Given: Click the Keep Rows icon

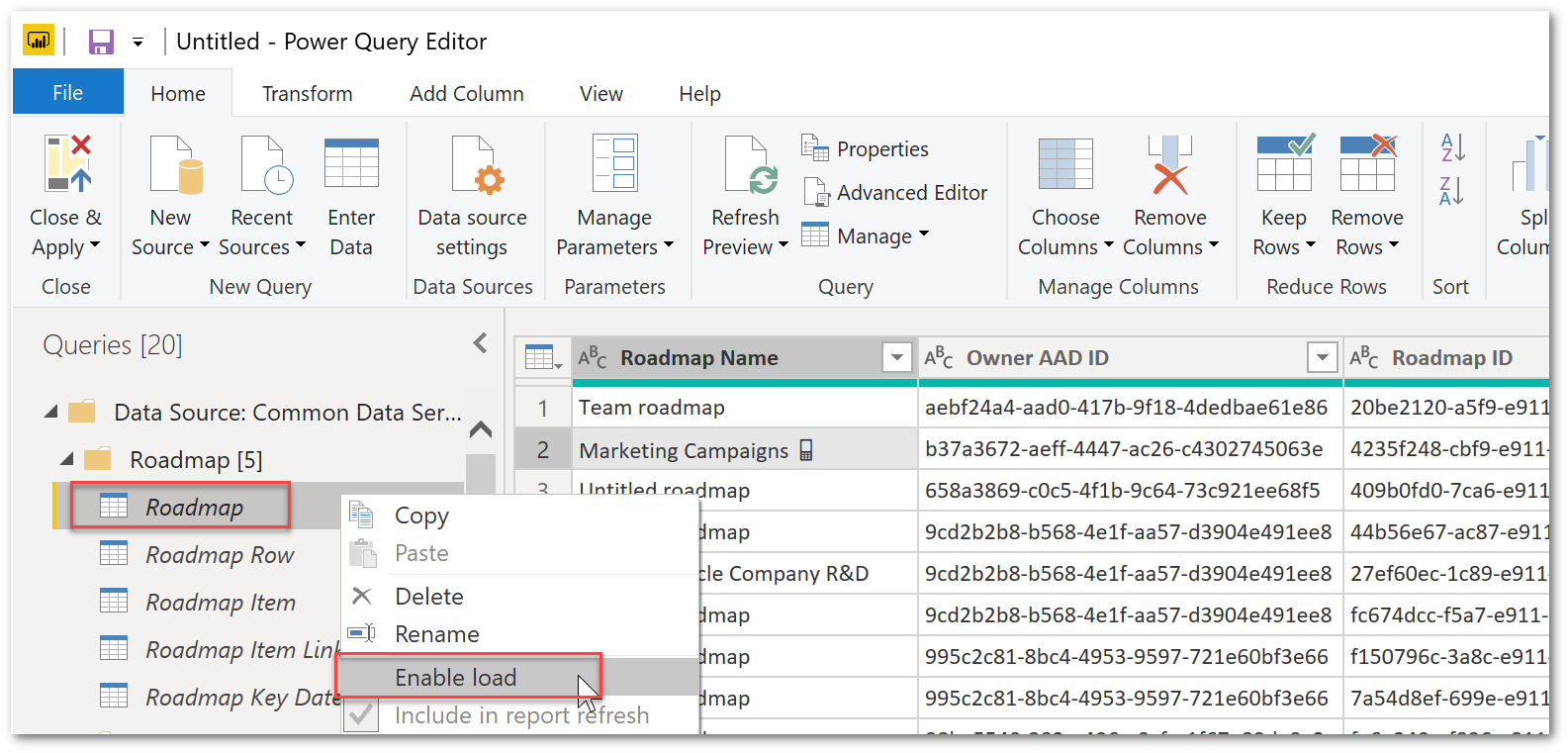Looking at the screenshot, I should click(1285, 162).
